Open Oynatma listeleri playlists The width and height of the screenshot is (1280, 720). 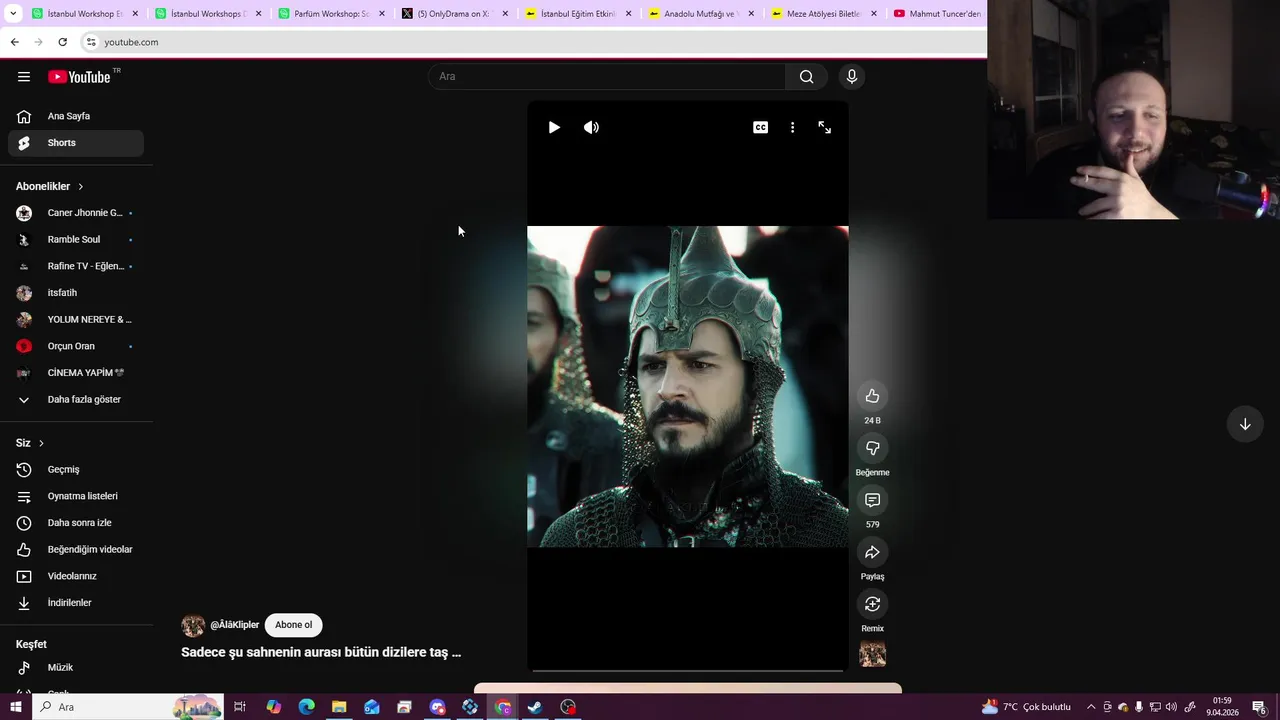pos(76,496)
